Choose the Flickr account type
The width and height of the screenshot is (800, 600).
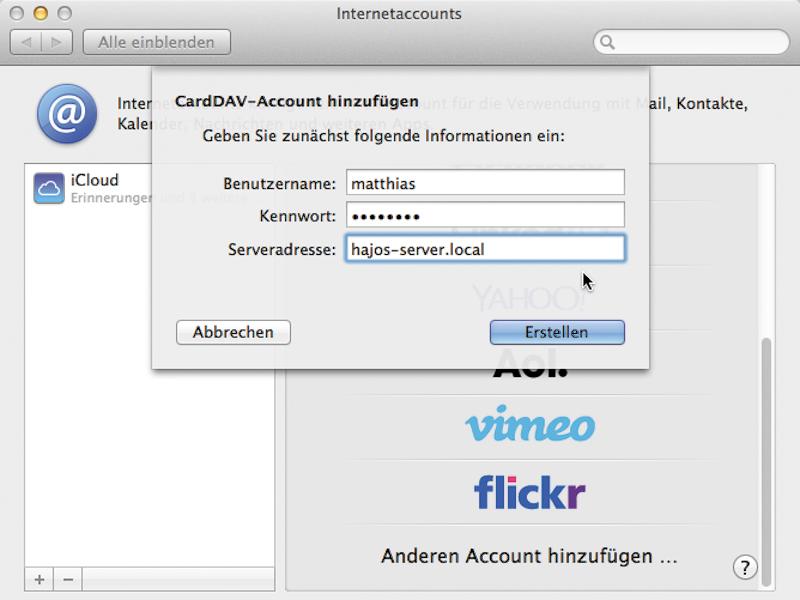[x=530, y=492]
